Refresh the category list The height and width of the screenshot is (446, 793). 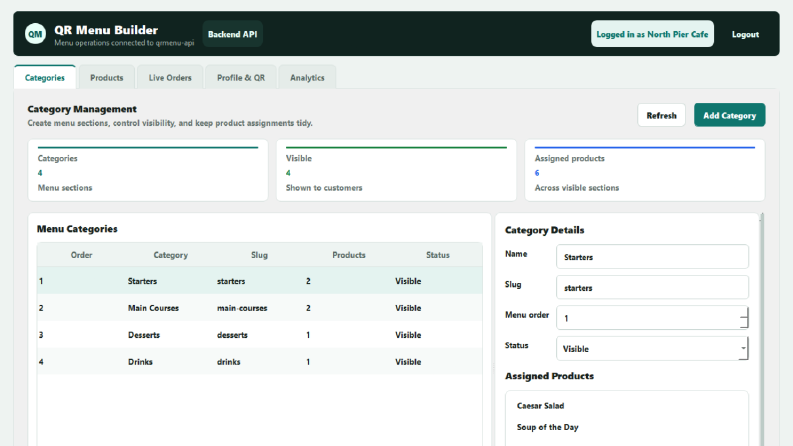(661, 115)
